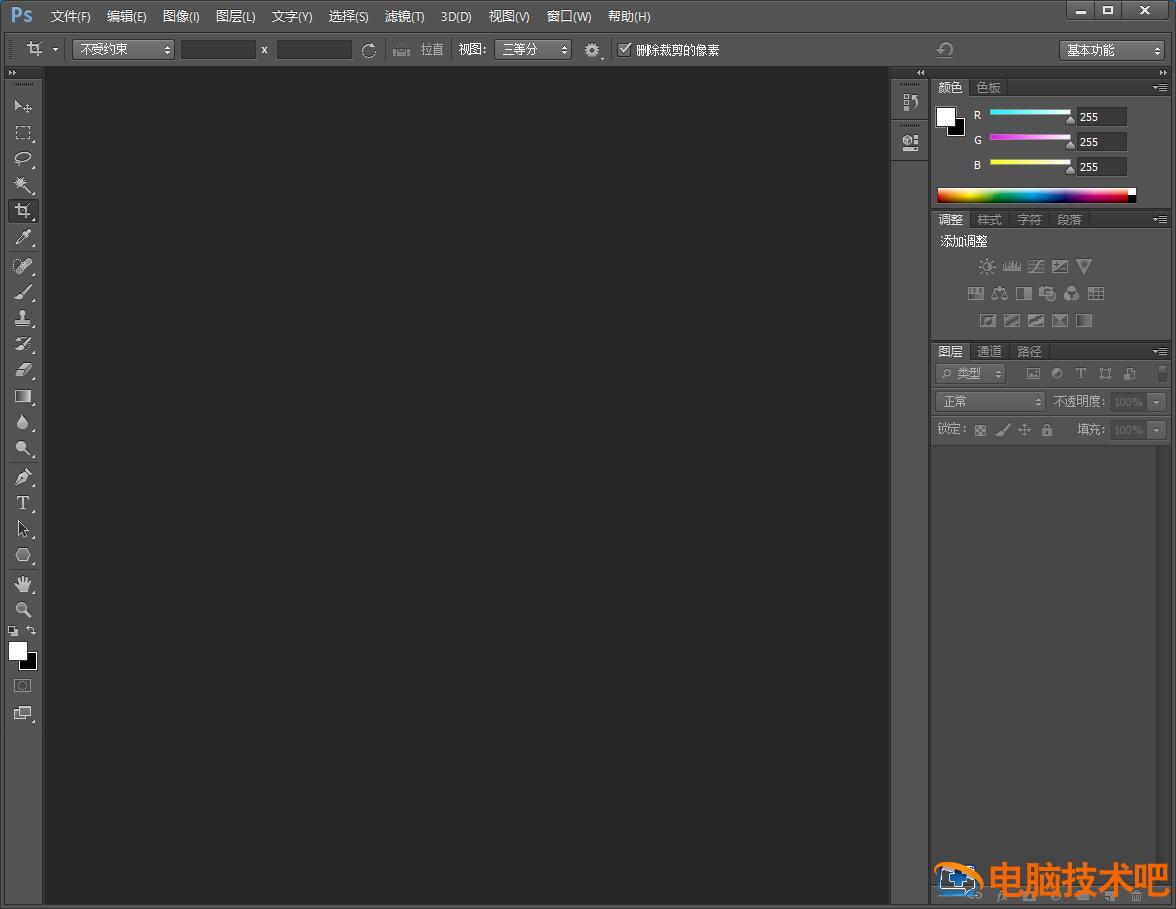The height and width of the screenshot is (909, 1176).
Task: Open fill slider dropdown arrow
Action: [1156, 430]
